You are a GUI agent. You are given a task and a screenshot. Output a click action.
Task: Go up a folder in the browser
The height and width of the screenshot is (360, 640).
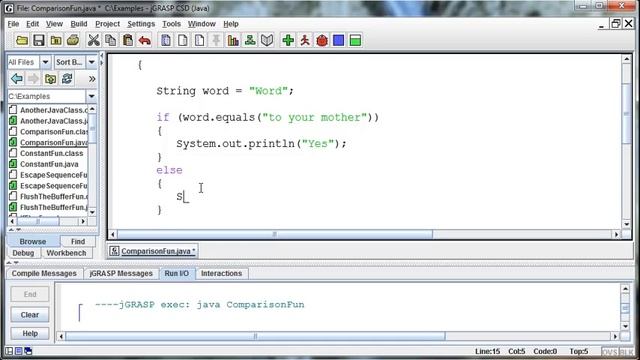[50, 78]
